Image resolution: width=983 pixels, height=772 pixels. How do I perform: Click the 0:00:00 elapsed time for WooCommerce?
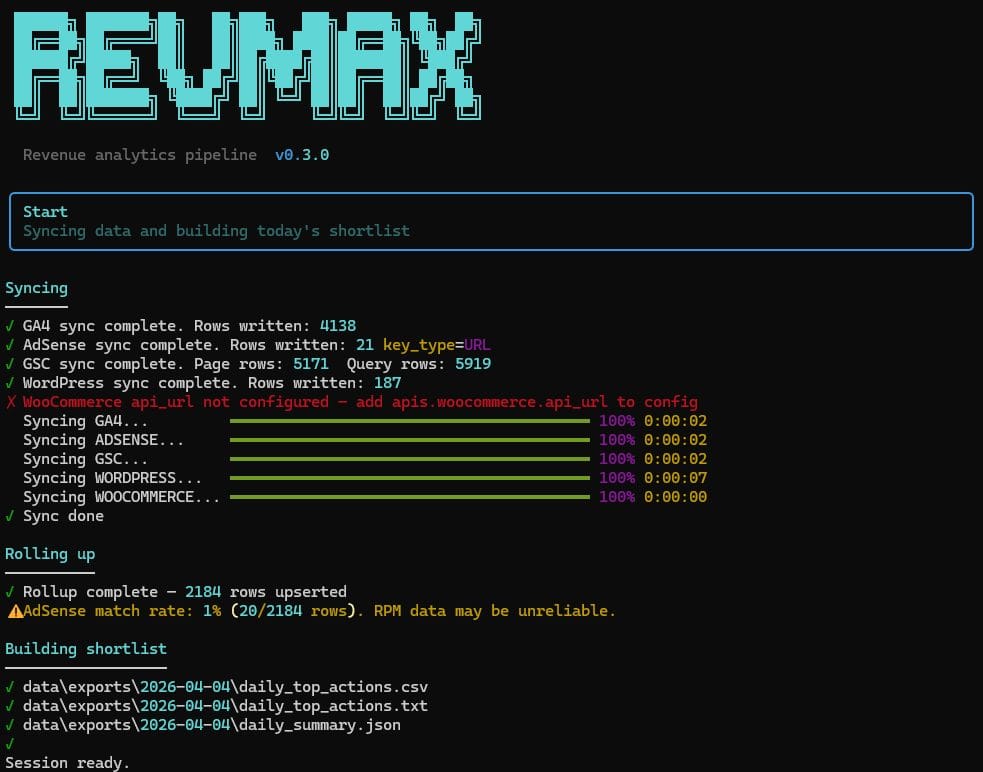pos(675,497)
